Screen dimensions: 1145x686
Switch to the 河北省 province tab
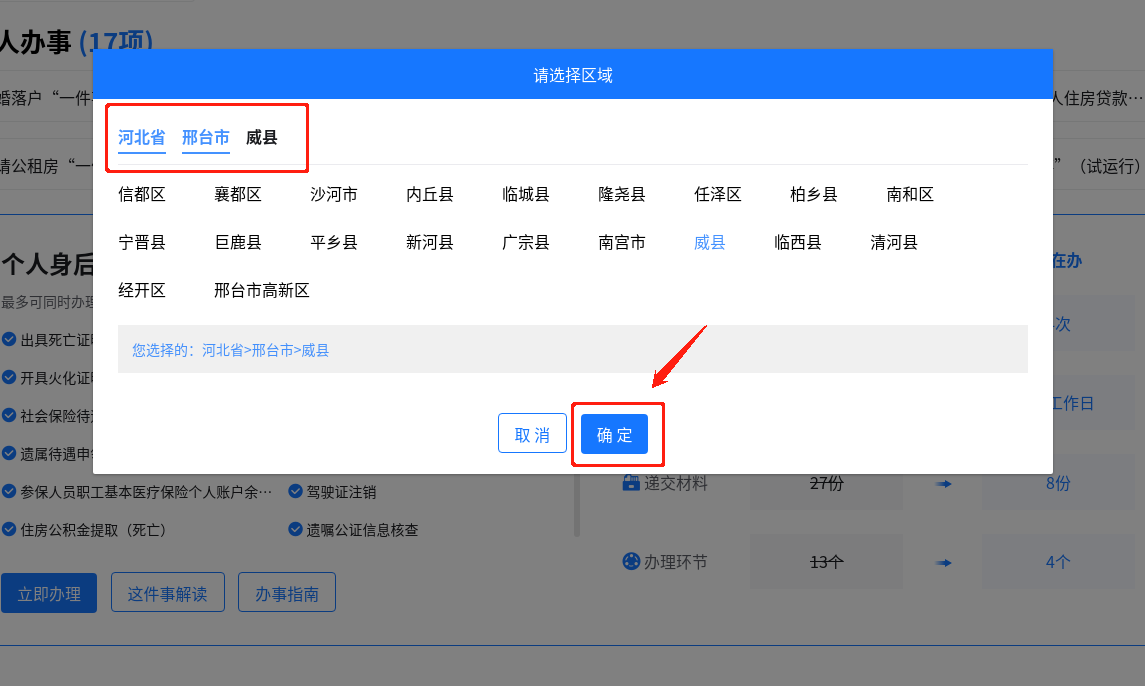coord(142,138)
